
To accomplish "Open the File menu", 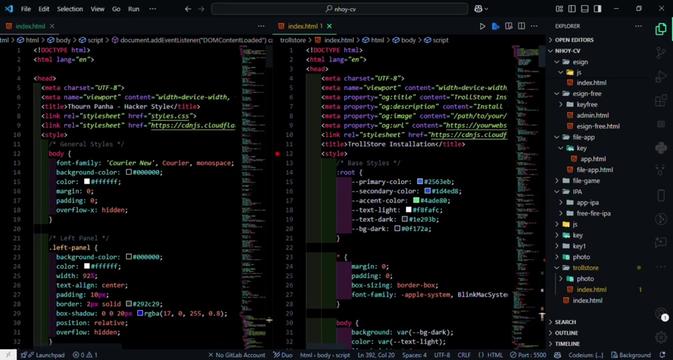I will coord(26,9).
